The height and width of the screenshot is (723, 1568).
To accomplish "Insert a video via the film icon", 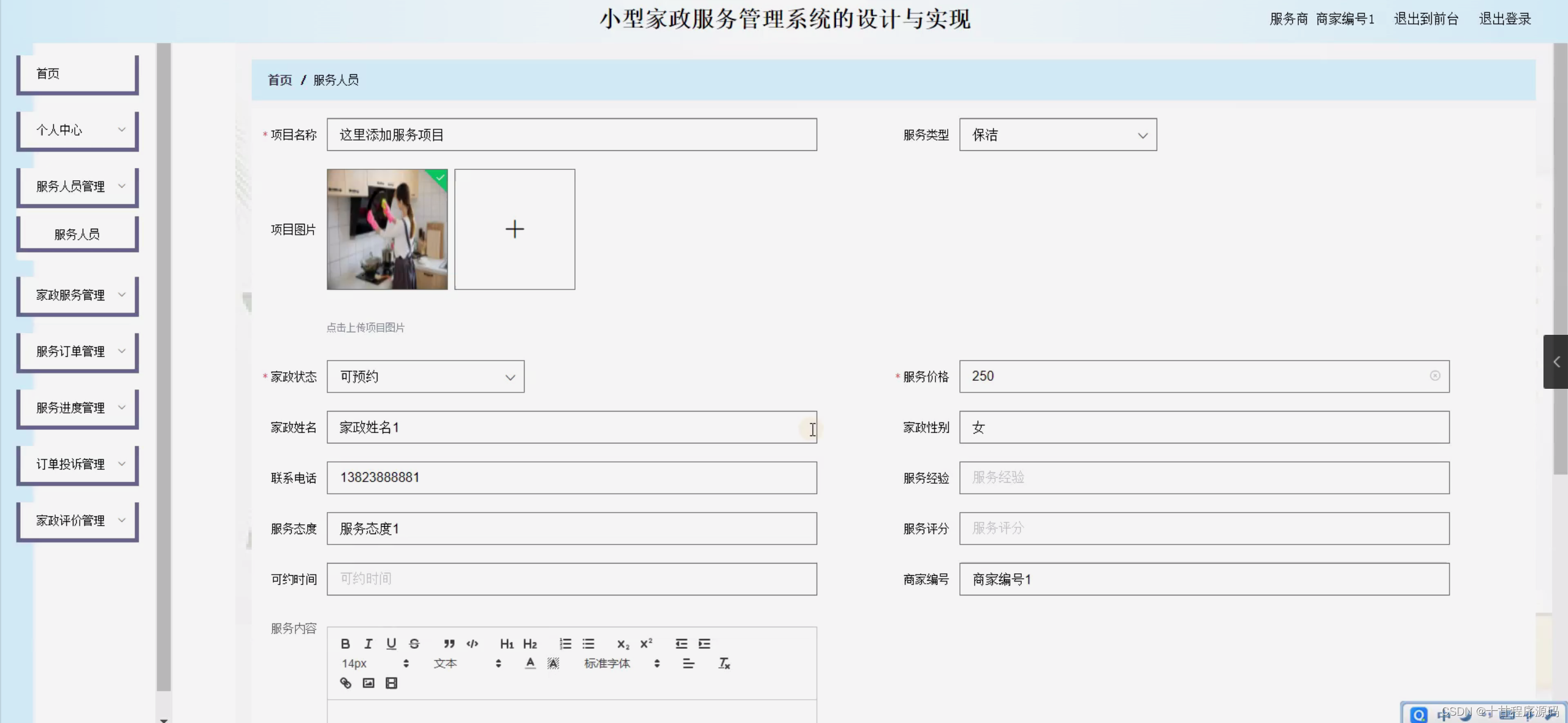I will (391, 683).
